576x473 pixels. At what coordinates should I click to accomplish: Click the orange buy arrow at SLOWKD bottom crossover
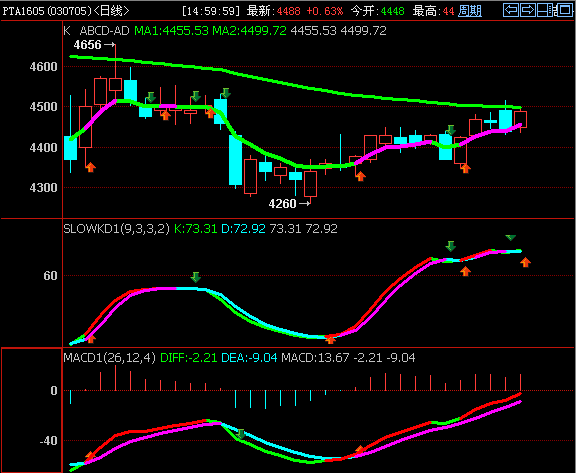[330, 340]
